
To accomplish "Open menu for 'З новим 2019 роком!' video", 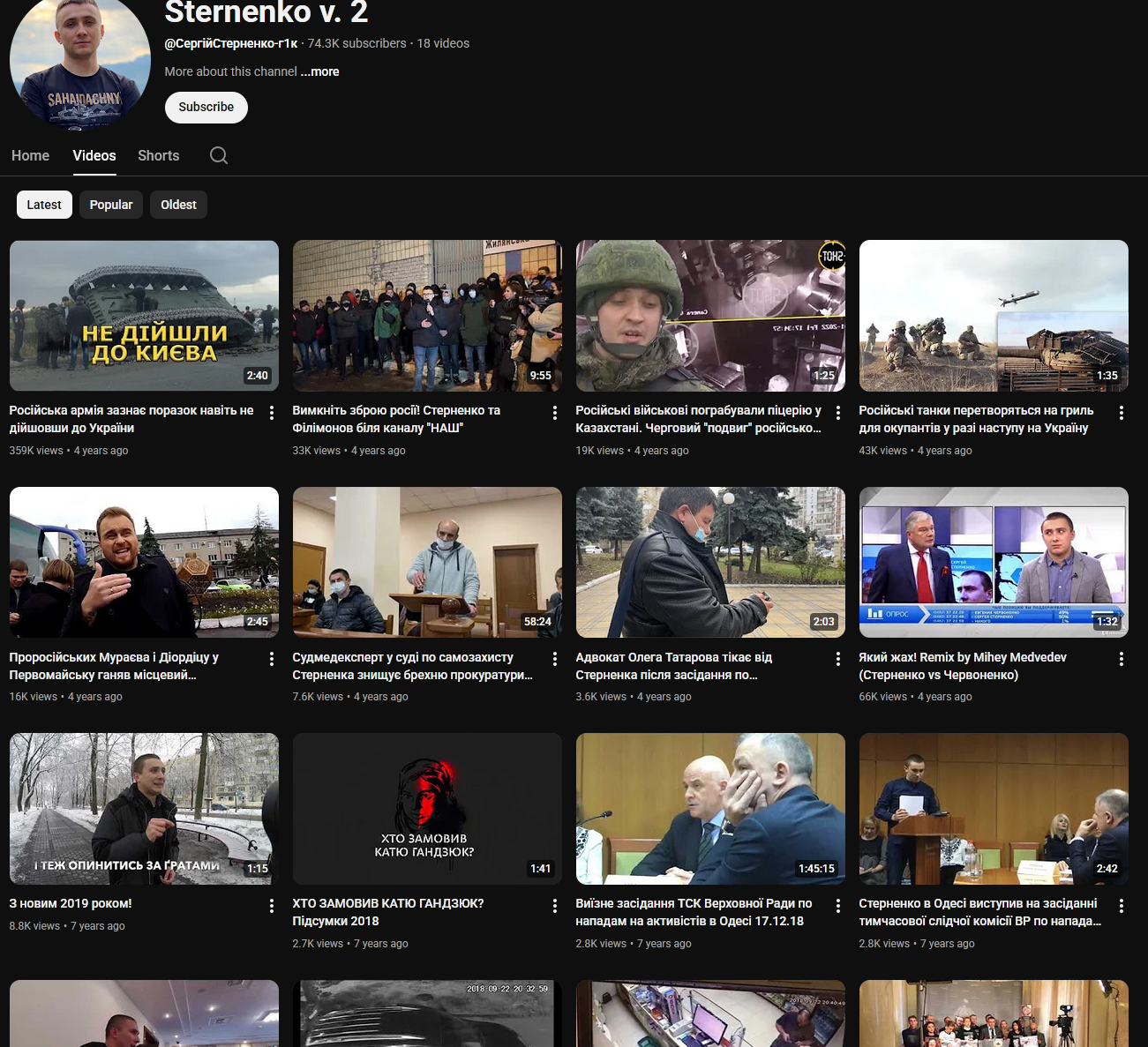I will (272, 905).
